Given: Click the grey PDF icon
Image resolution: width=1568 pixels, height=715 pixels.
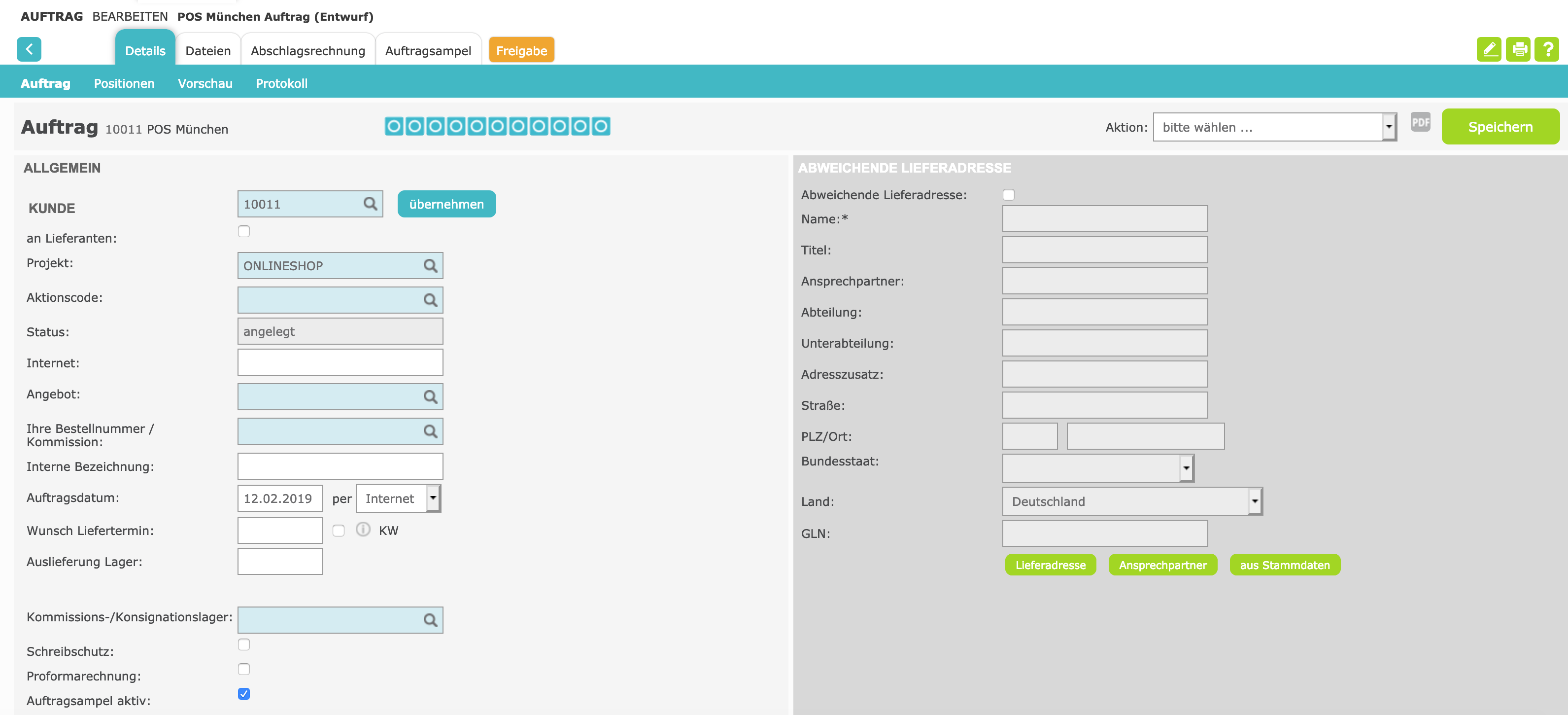Looking at the screenshot, I should tap(1420, 122).
